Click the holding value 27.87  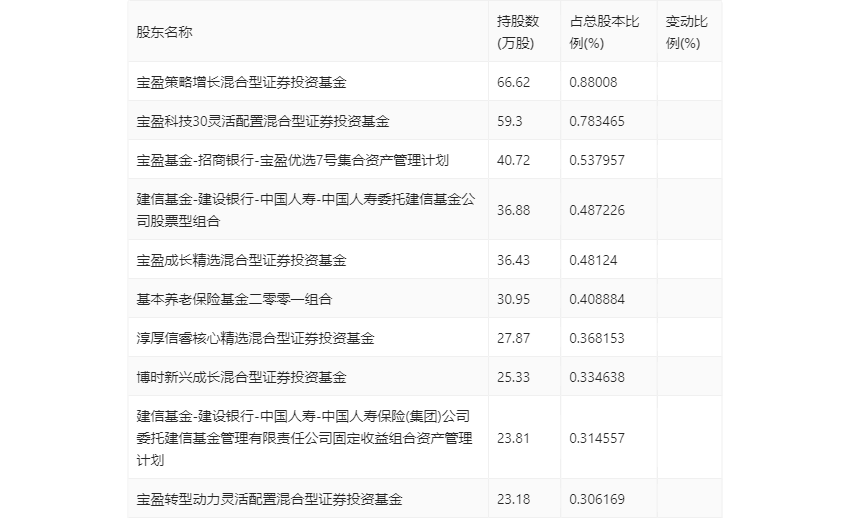tap(513, 338)
